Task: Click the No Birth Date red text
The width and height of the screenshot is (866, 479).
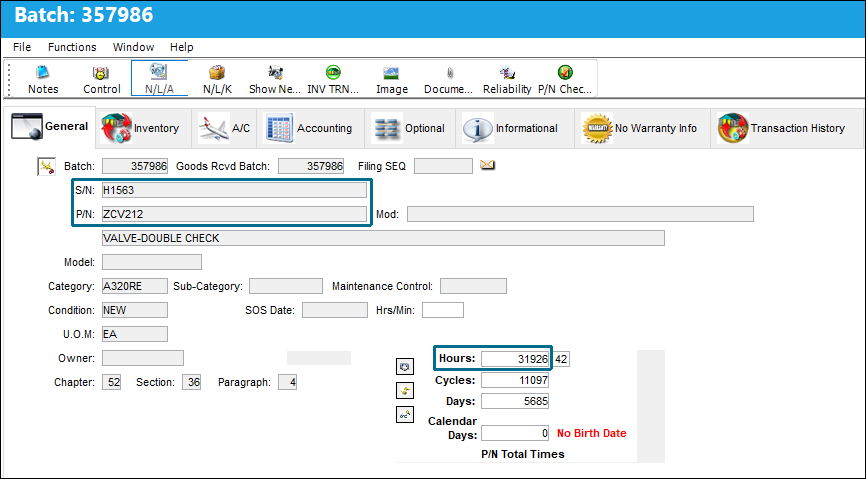Action: 592,433
